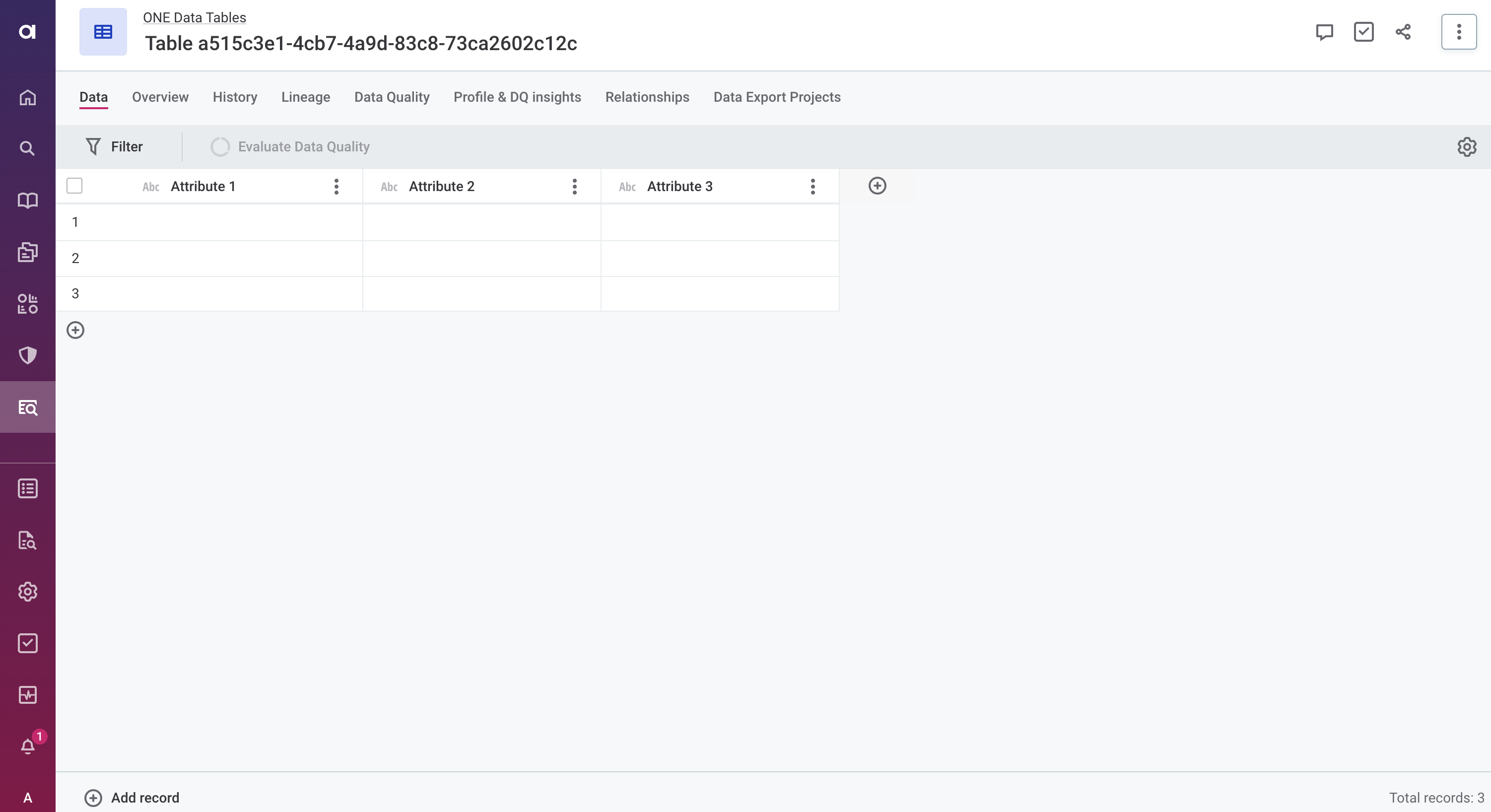1491x812 pixels.
Task: Open the notifications bell with badge
Action: (x=27, y=746)
